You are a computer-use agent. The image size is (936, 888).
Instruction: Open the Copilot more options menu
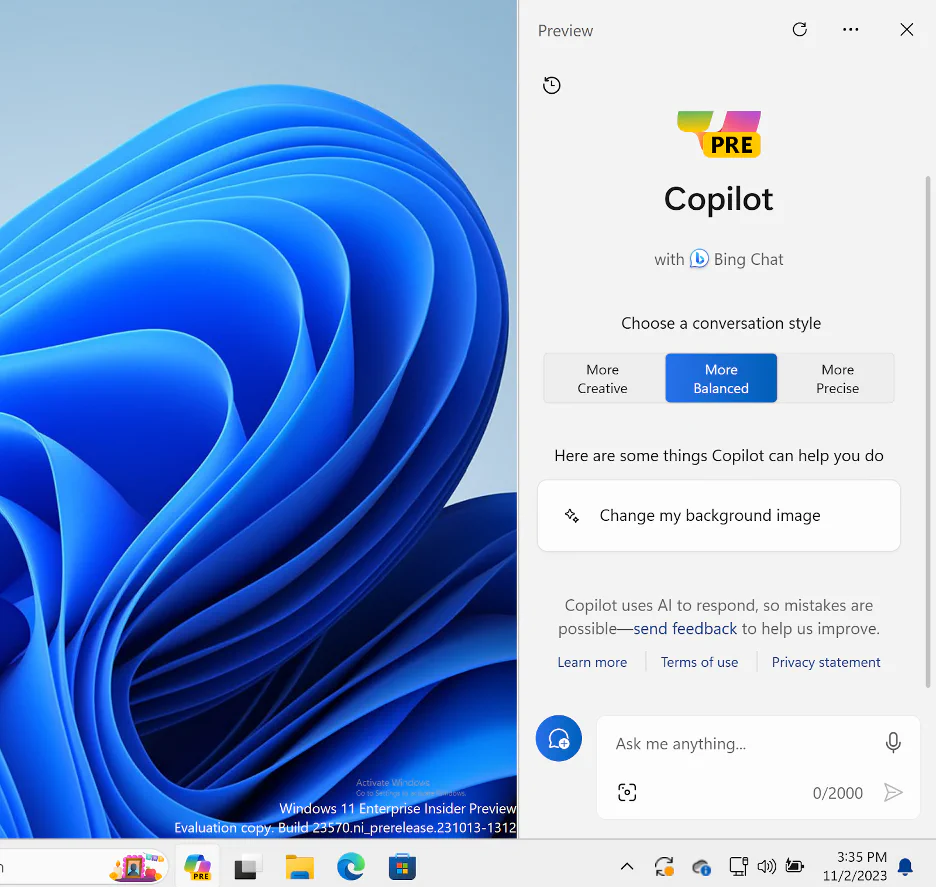tap(850, 29)
